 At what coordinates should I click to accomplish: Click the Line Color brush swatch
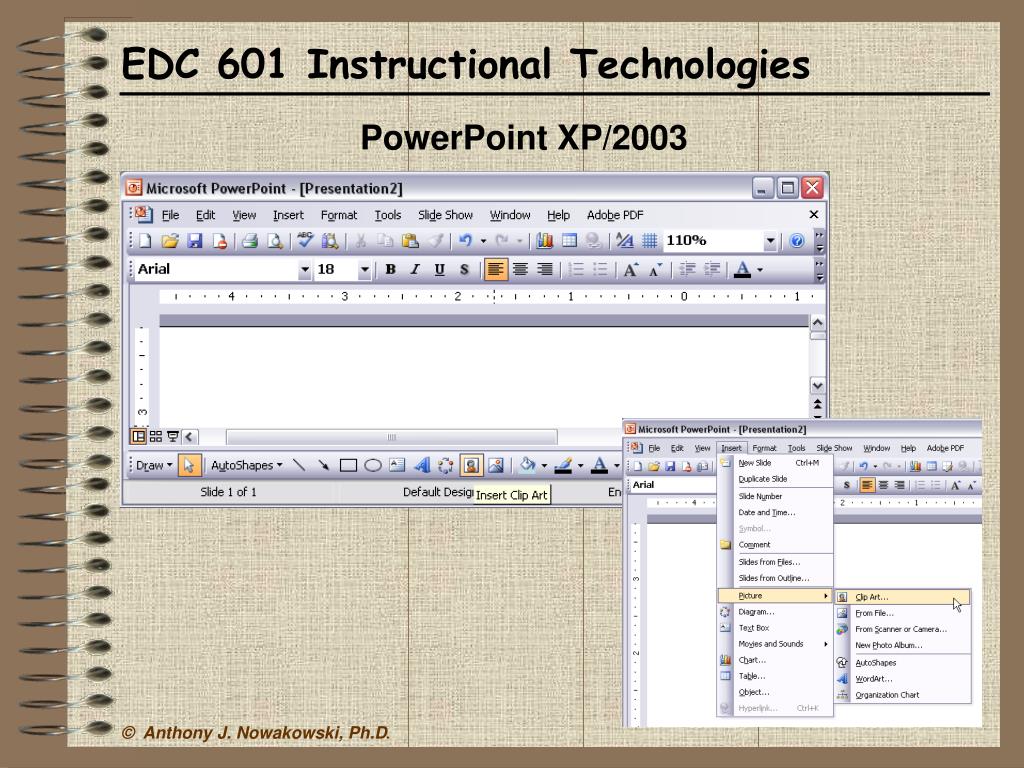point(563,465)
